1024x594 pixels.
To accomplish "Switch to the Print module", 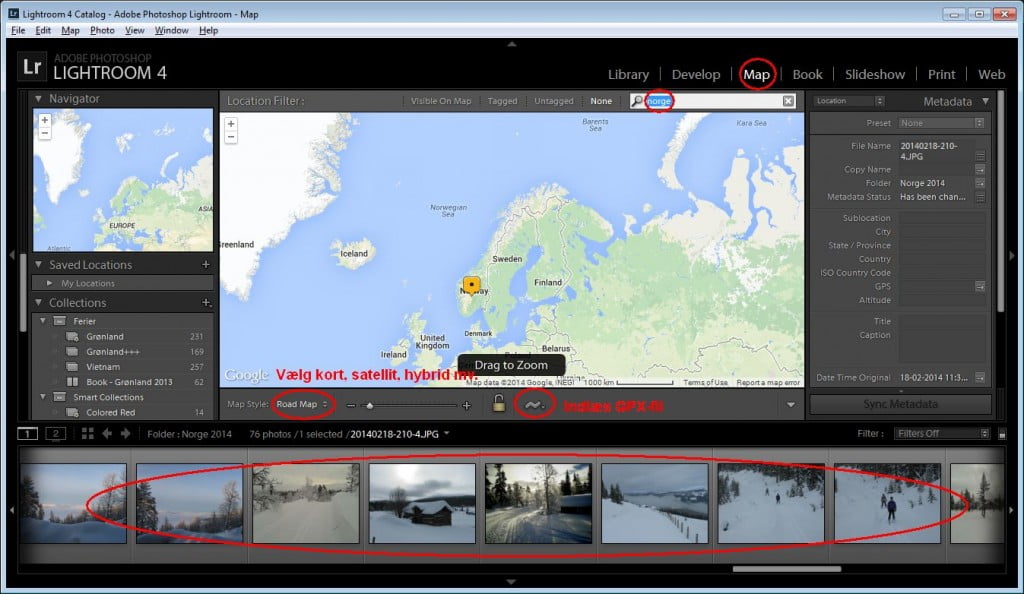I will tap(941, 74).
